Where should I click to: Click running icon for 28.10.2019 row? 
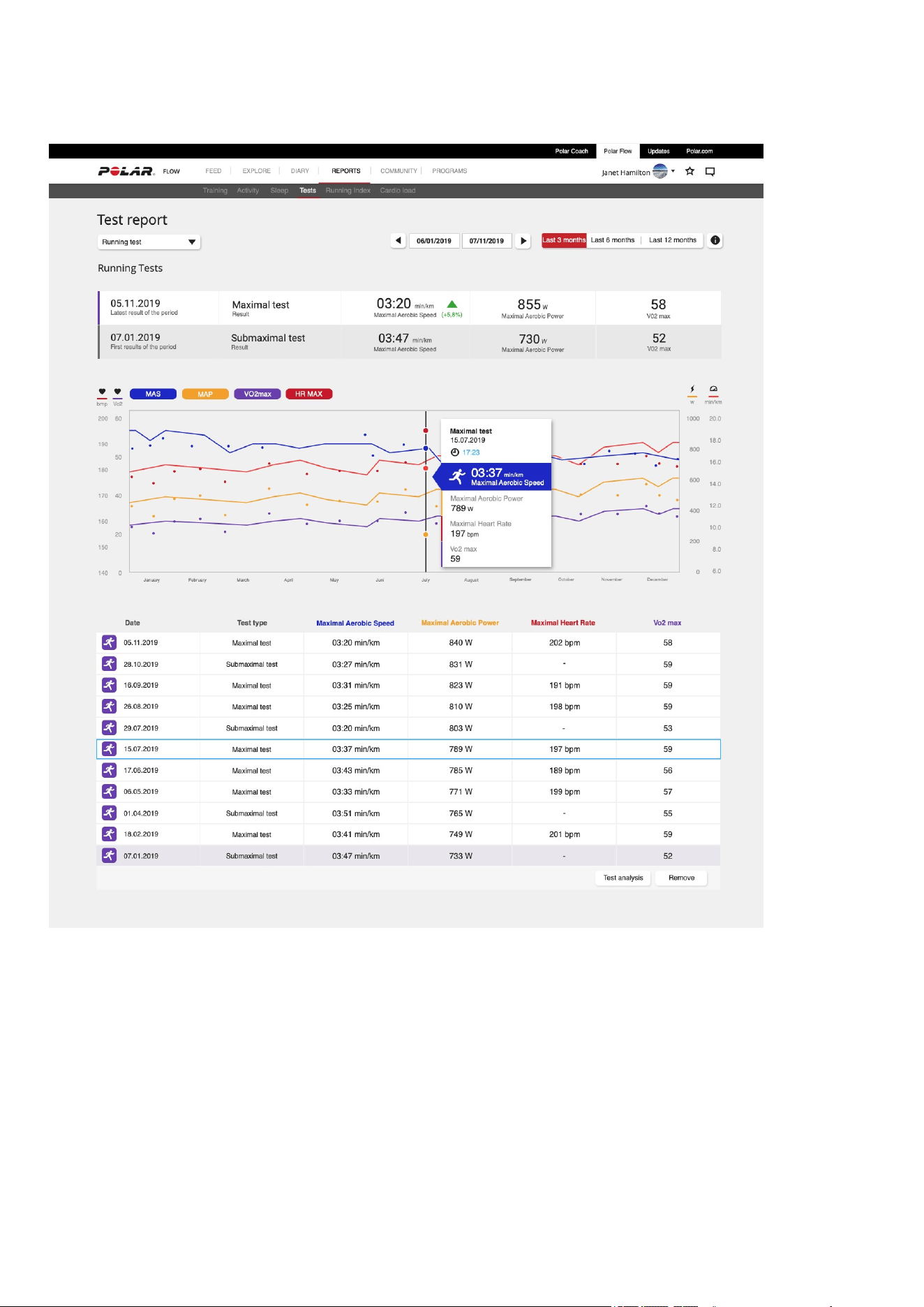(109, 664)
